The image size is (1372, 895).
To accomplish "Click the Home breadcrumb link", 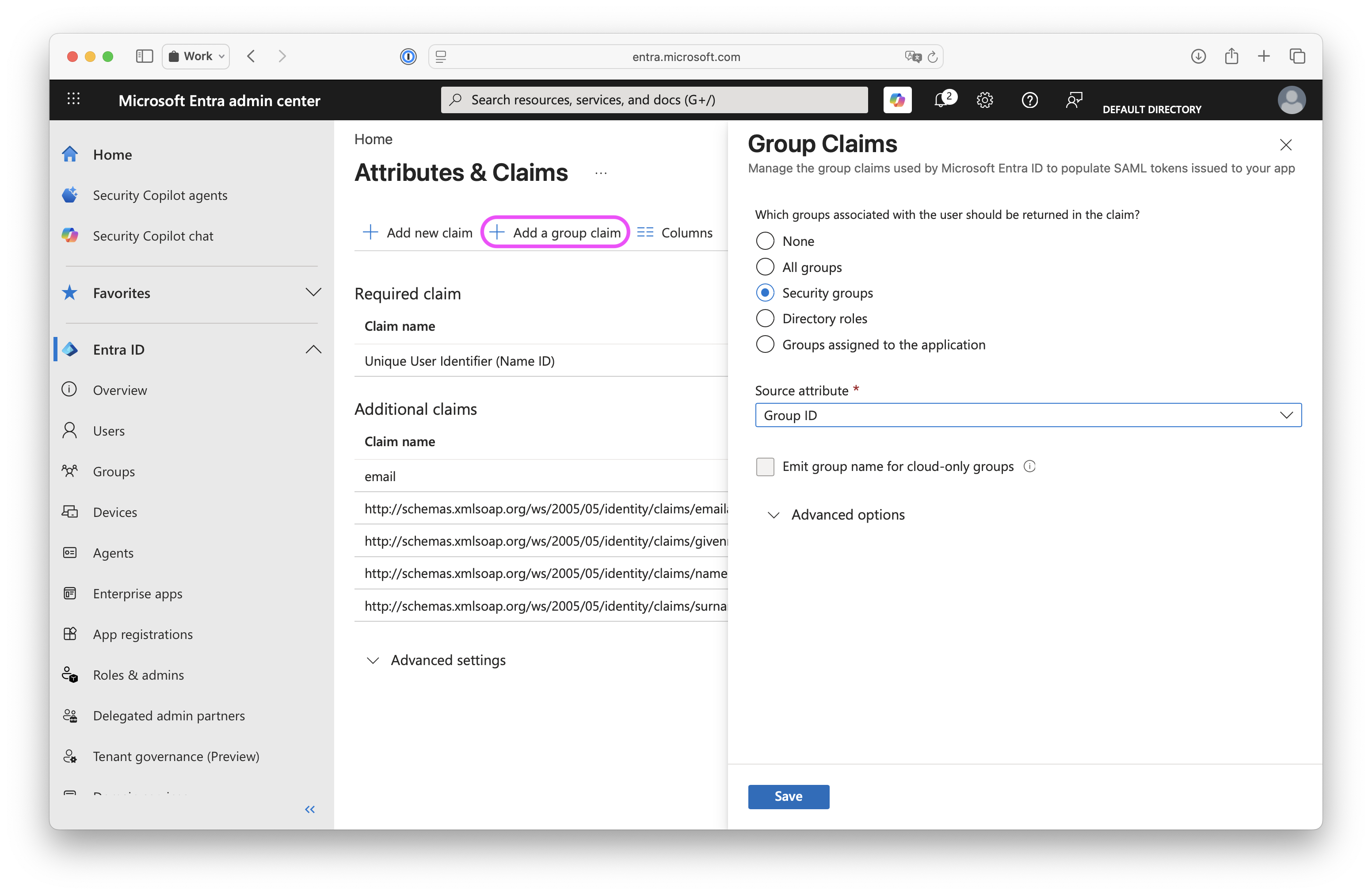I will (373, 139).
